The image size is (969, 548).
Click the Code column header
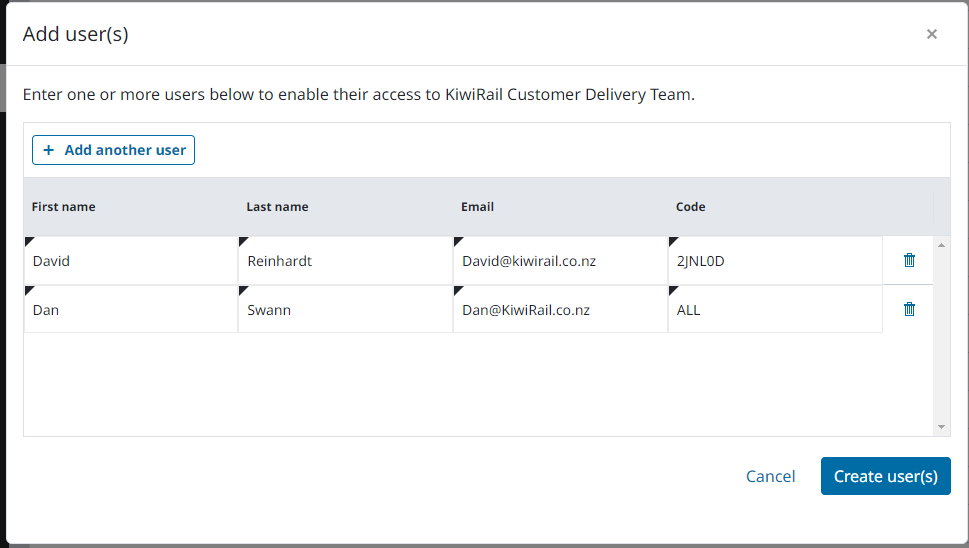[x=691, y=207]
